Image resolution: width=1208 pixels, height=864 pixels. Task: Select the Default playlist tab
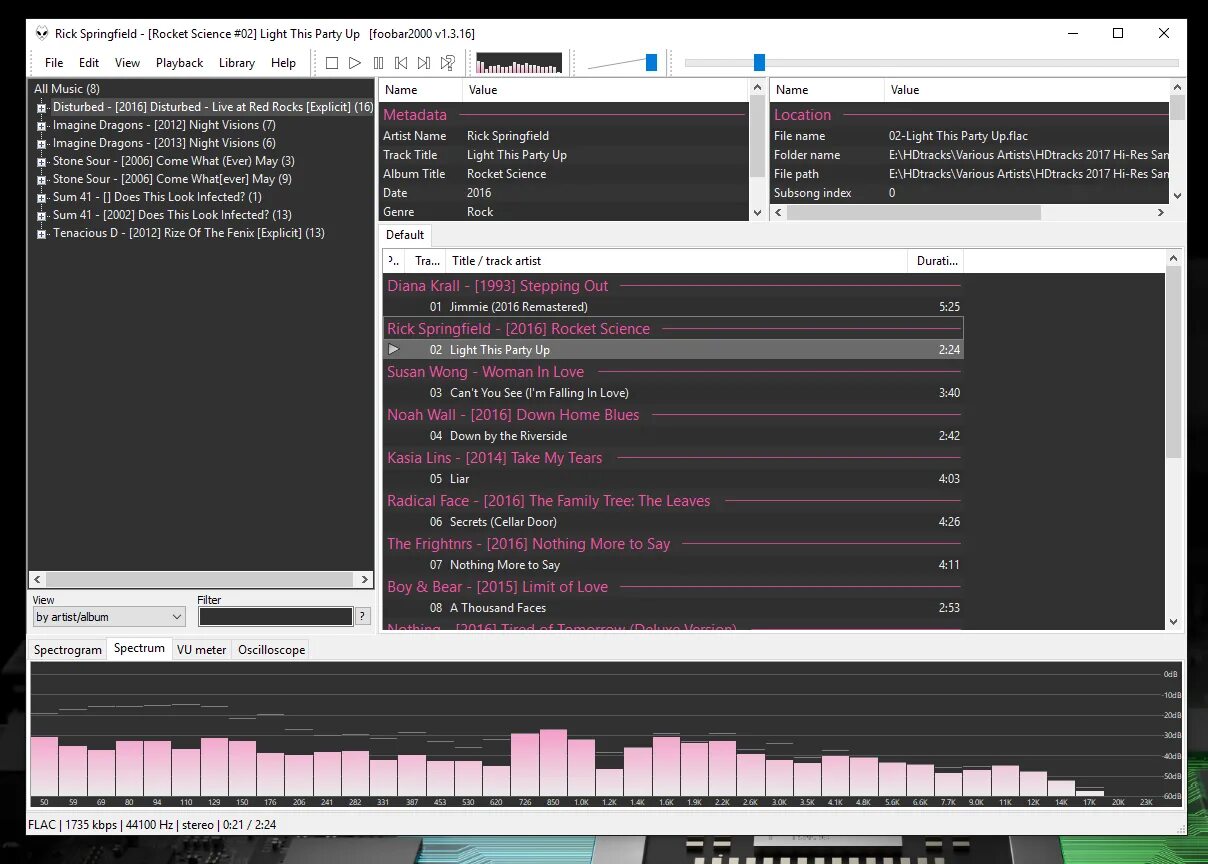[405, 234]
